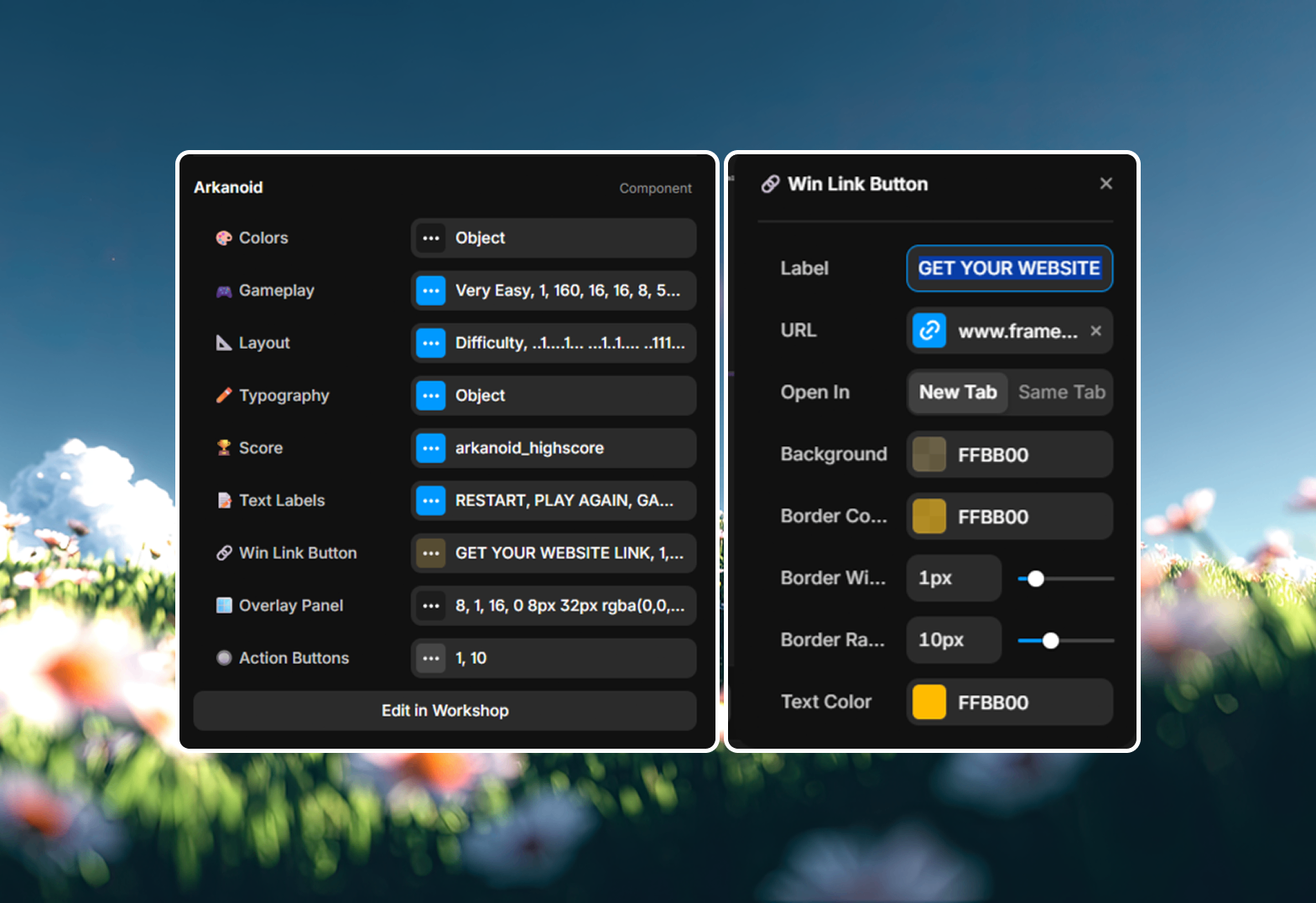Click the Score row ellipsis icon

(x=431, y=449)
